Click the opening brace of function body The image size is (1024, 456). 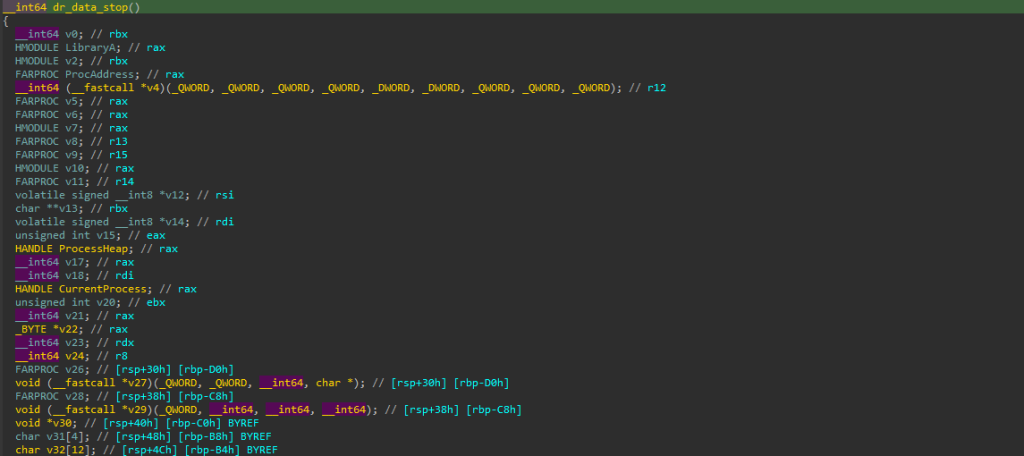click(x=6, y=21)
